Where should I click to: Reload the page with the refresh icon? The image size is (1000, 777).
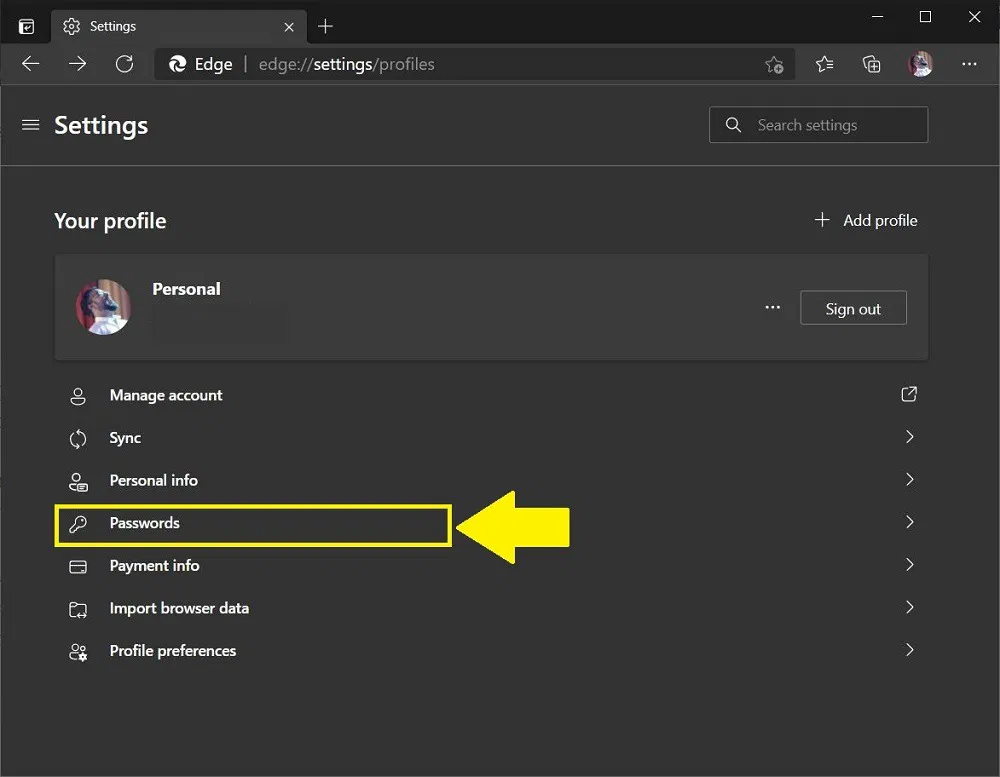[x=124, y=63]
